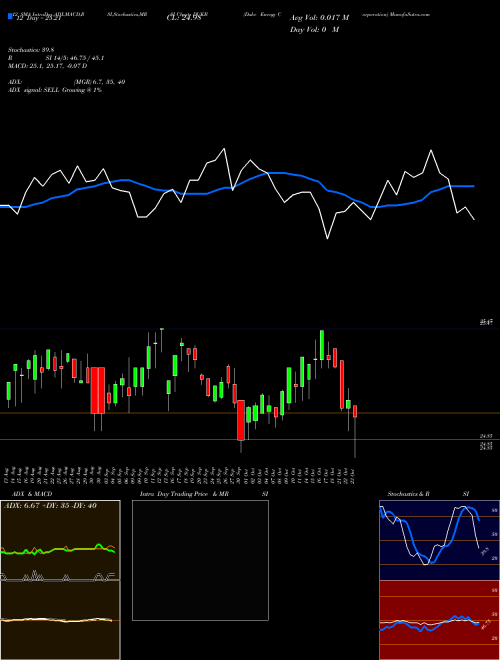The height and width of the screenshot is (660, 500).
Task: Click the tall red candlestick with the lowest body
Action: point(241,420)
